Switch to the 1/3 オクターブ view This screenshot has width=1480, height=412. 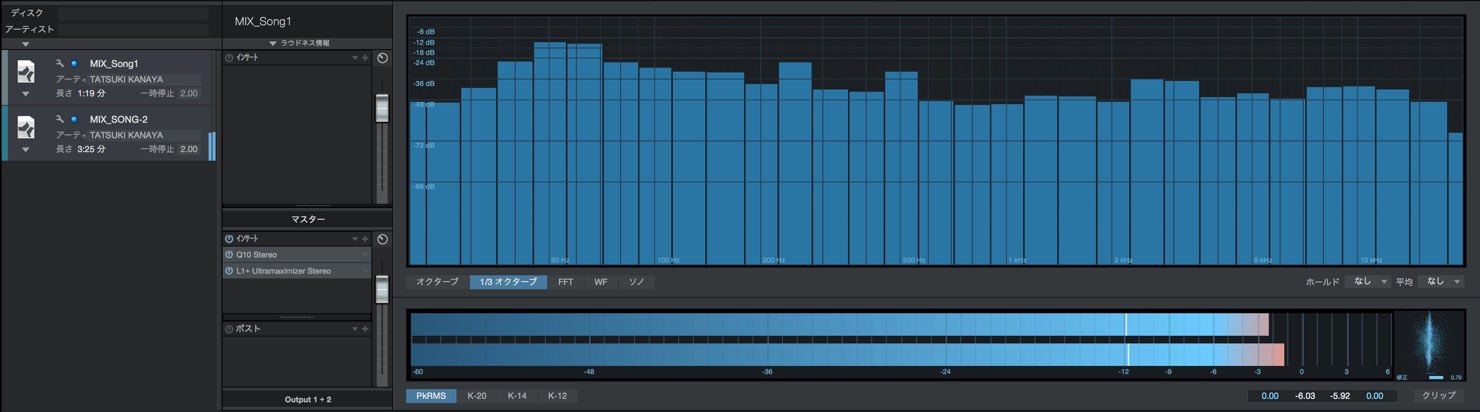pos(508,282)
